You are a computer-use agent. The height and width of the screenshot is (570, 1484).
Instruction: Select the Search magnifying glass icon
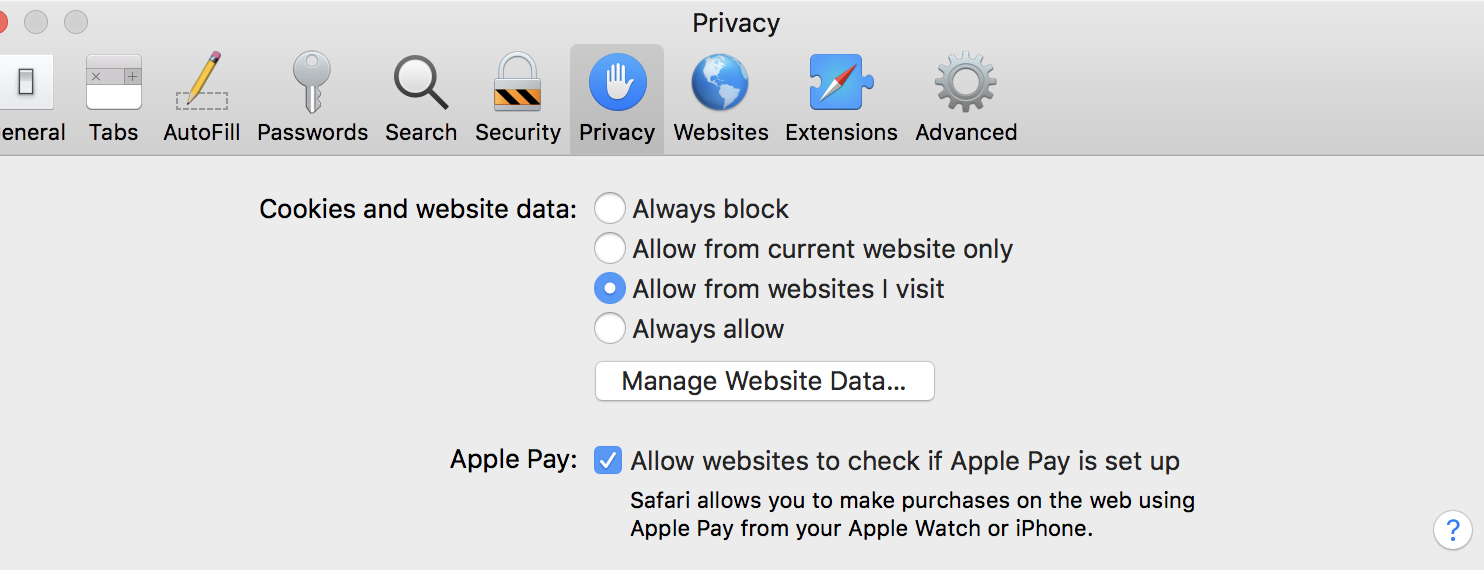420,82
